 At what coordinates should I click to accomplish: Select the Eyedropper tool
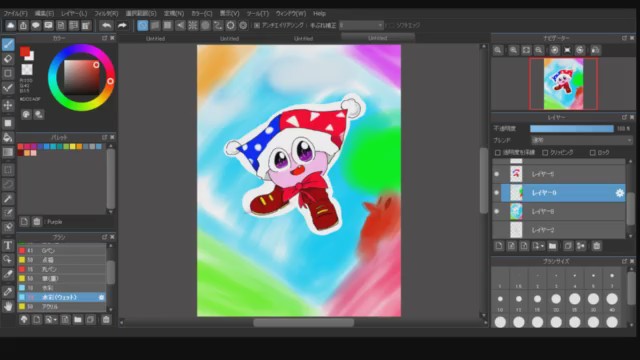(x=8, y=292)
